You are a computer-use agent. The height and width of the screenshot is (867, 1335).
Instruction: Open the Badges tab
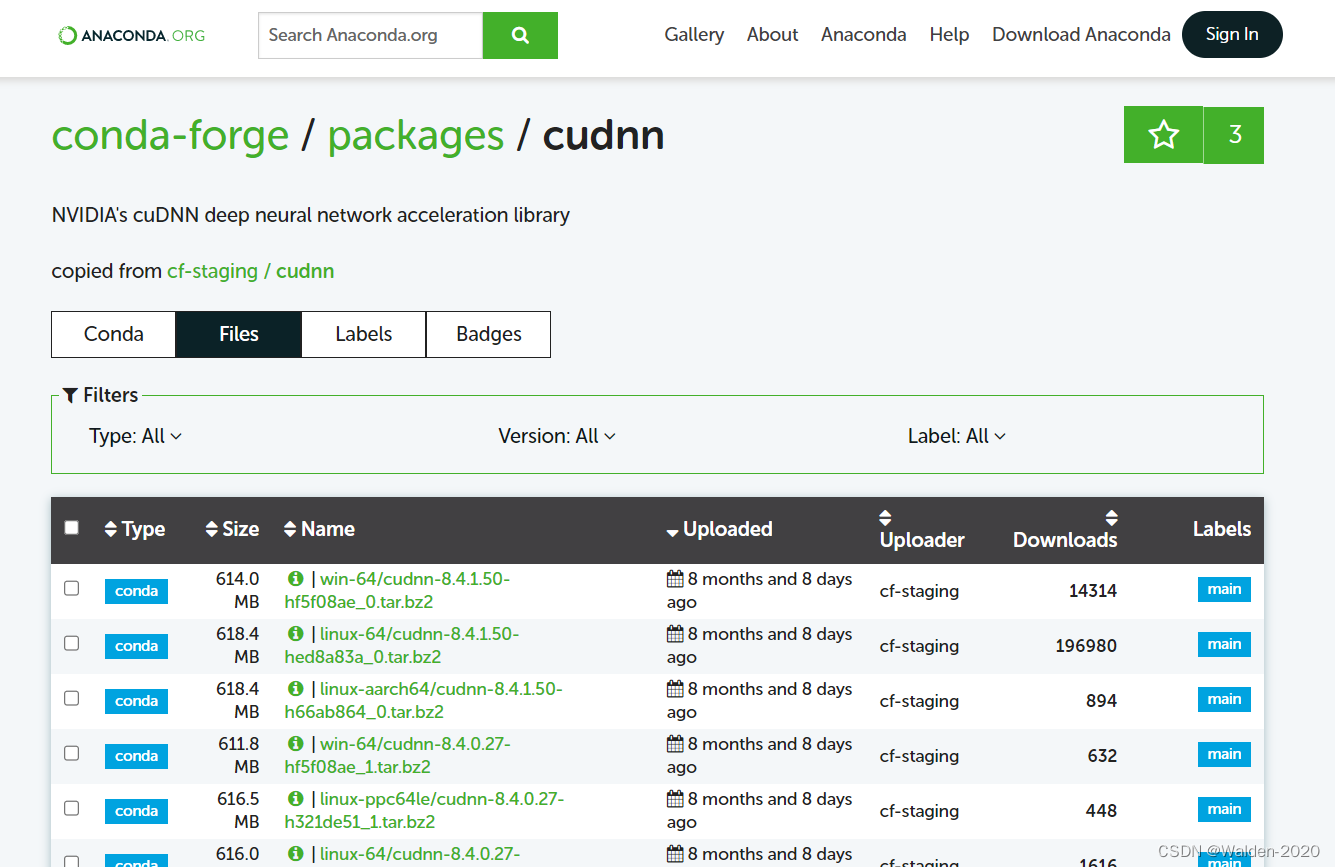coord(488,334)
